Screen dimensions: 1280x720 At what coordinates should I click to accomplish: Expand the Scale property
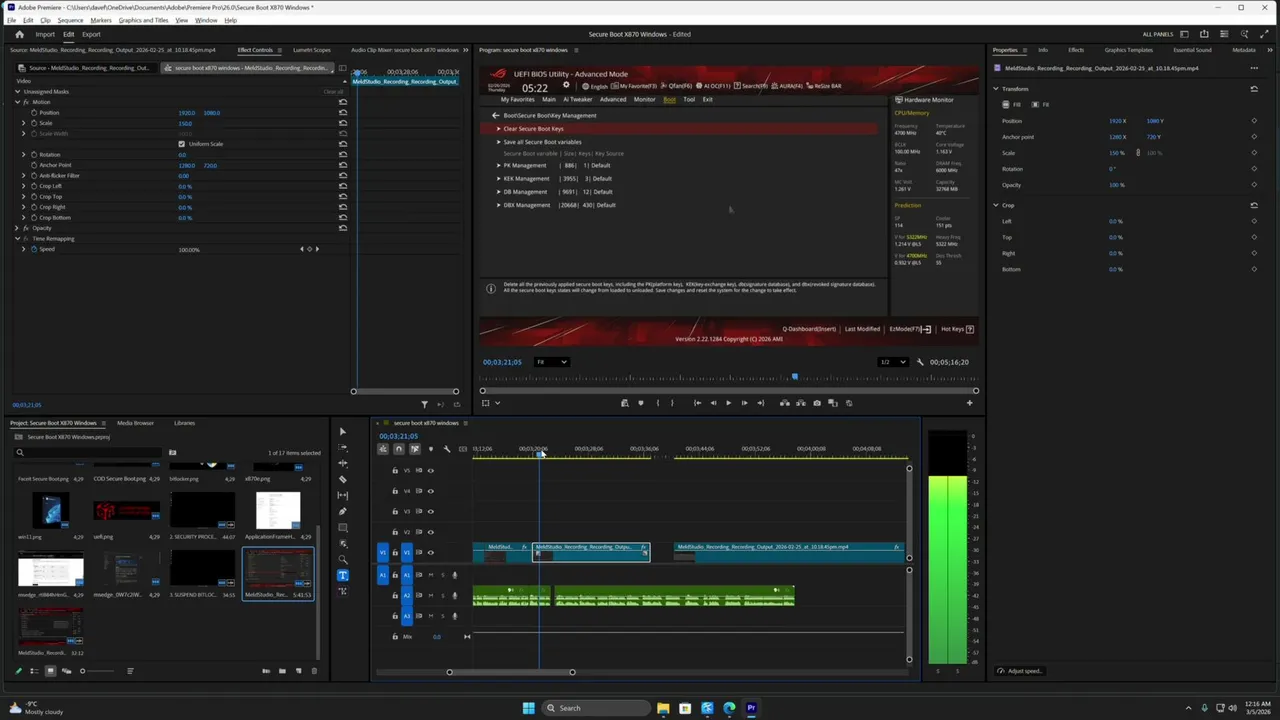tap(24, 123)
